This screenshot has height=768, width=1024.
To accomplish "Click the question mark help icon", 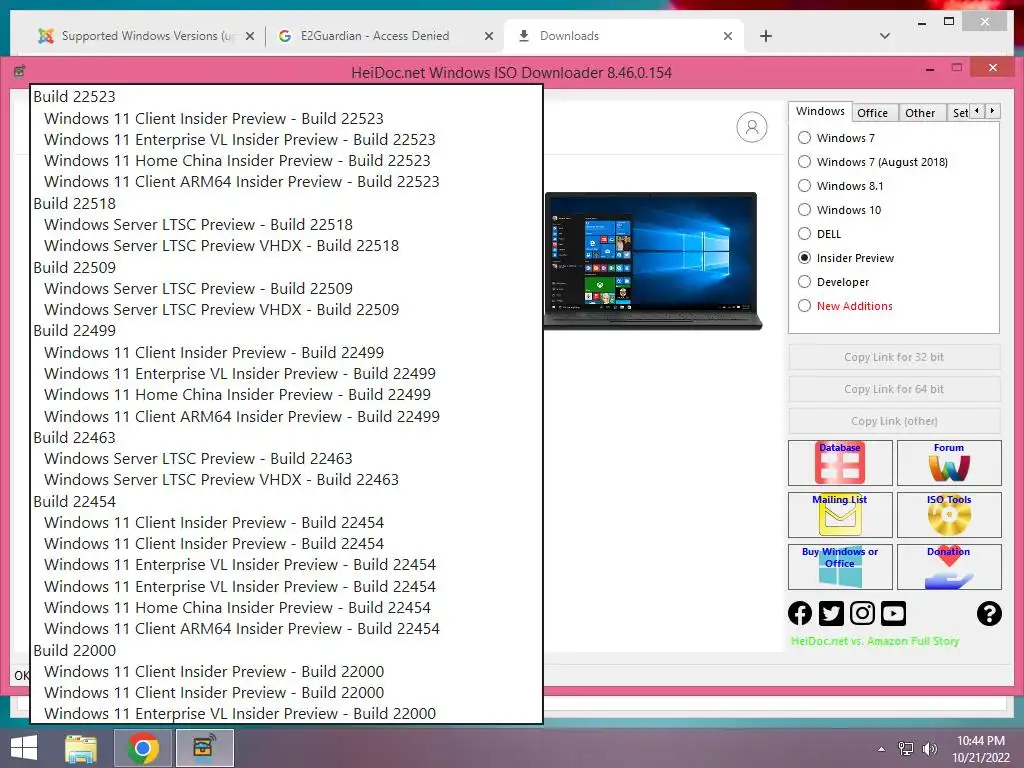I will (x=989, y=613).
